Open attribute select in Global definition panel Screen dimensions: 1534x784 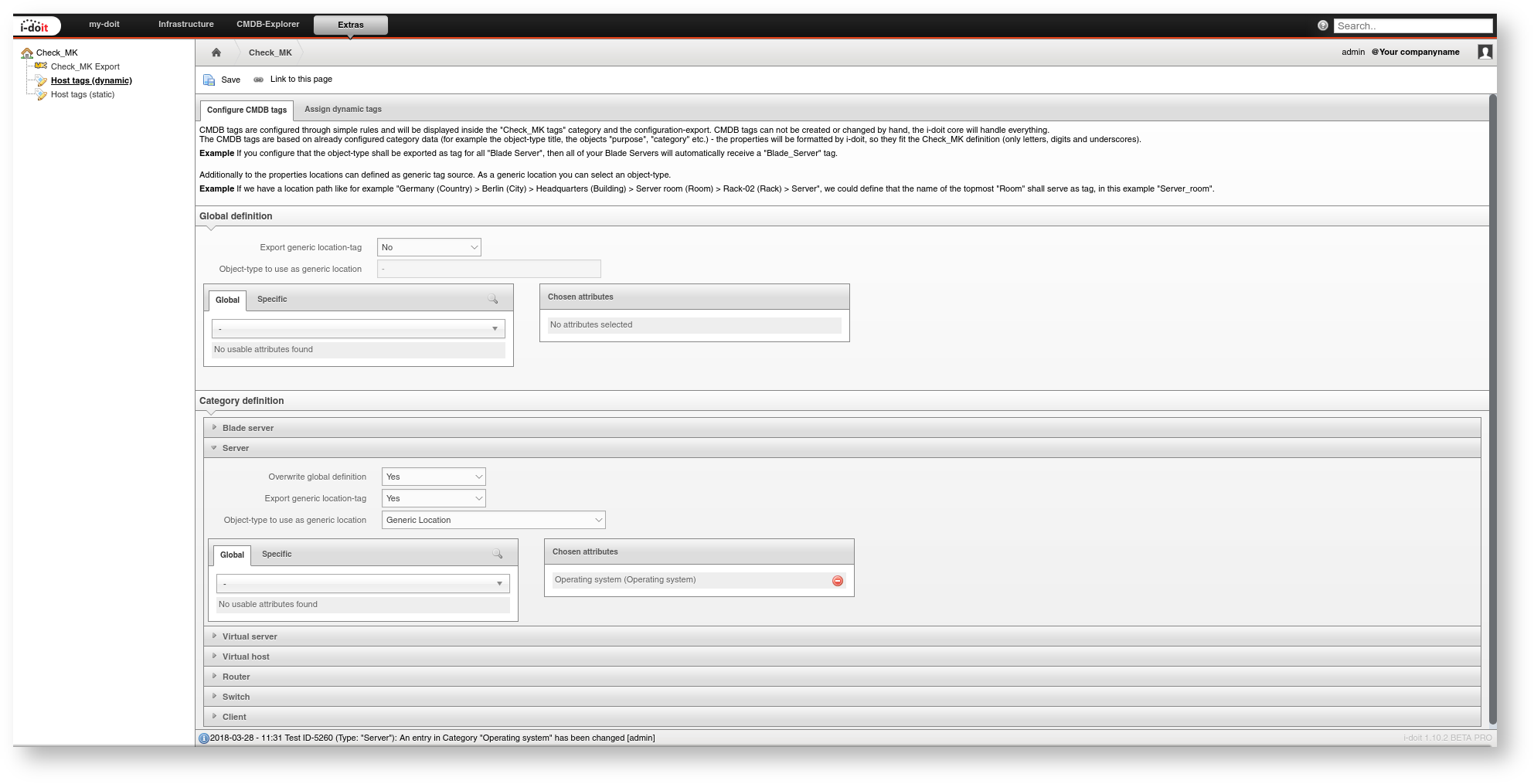click(x=359, y=329)
